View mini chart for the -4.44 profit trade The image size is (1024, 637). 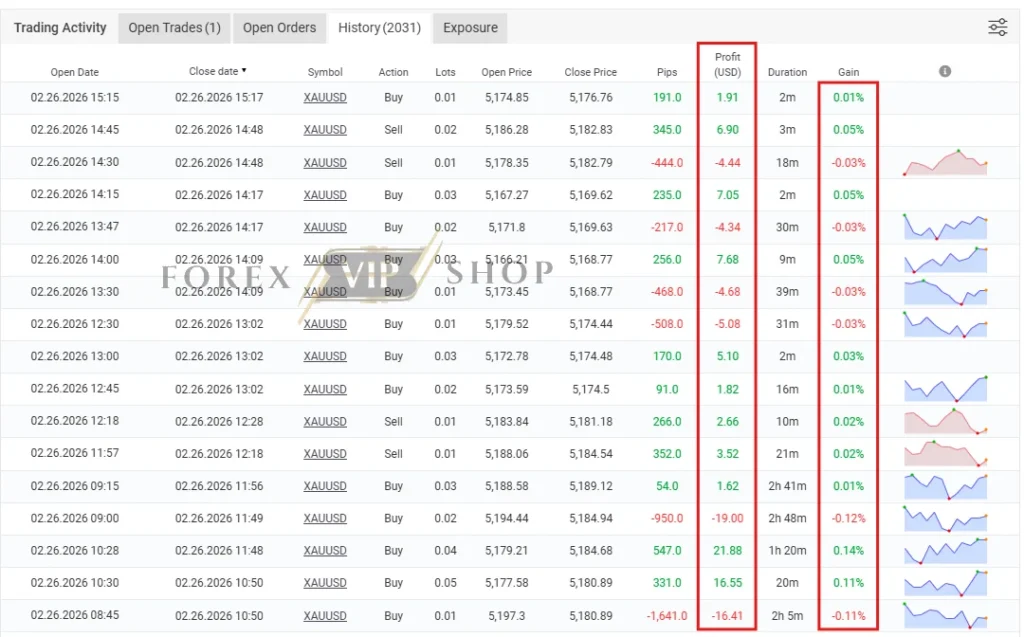(945, 163)
